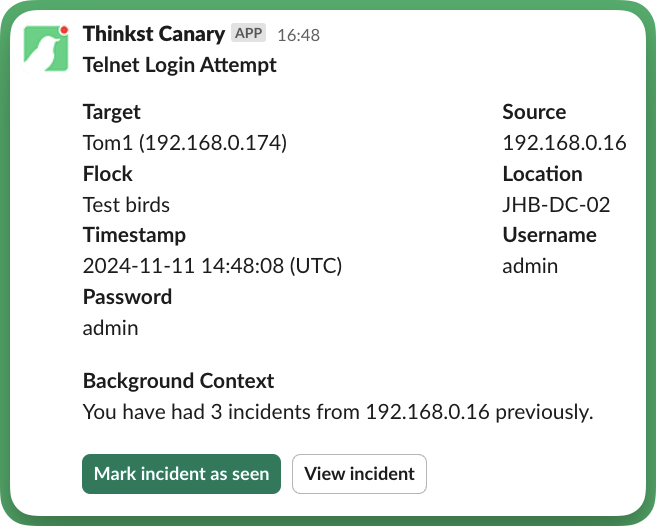Click the Background Context heading

point(179,381)
